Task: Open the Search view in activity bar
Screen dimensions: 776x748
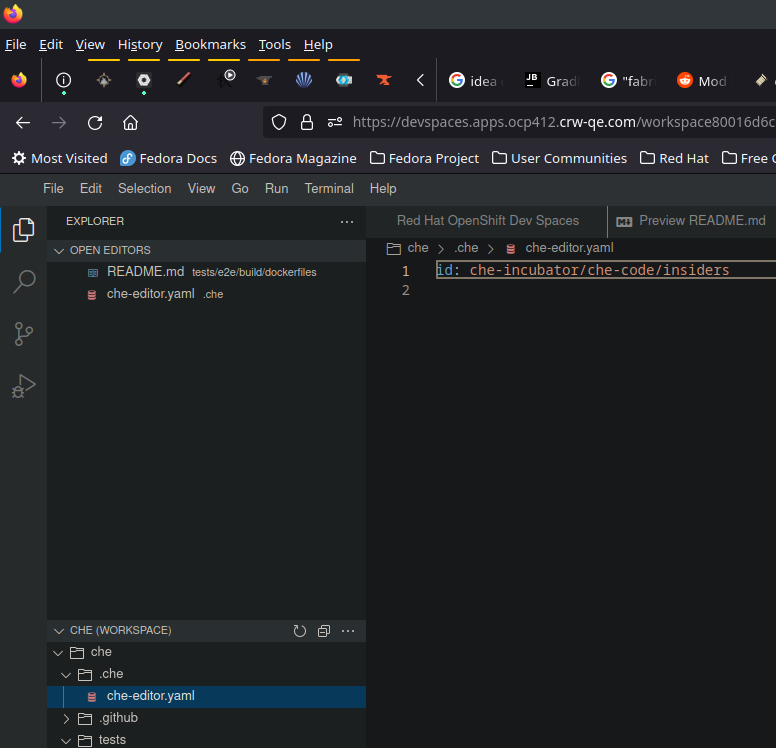Action: pyautogui.click(x=23, y=282)
